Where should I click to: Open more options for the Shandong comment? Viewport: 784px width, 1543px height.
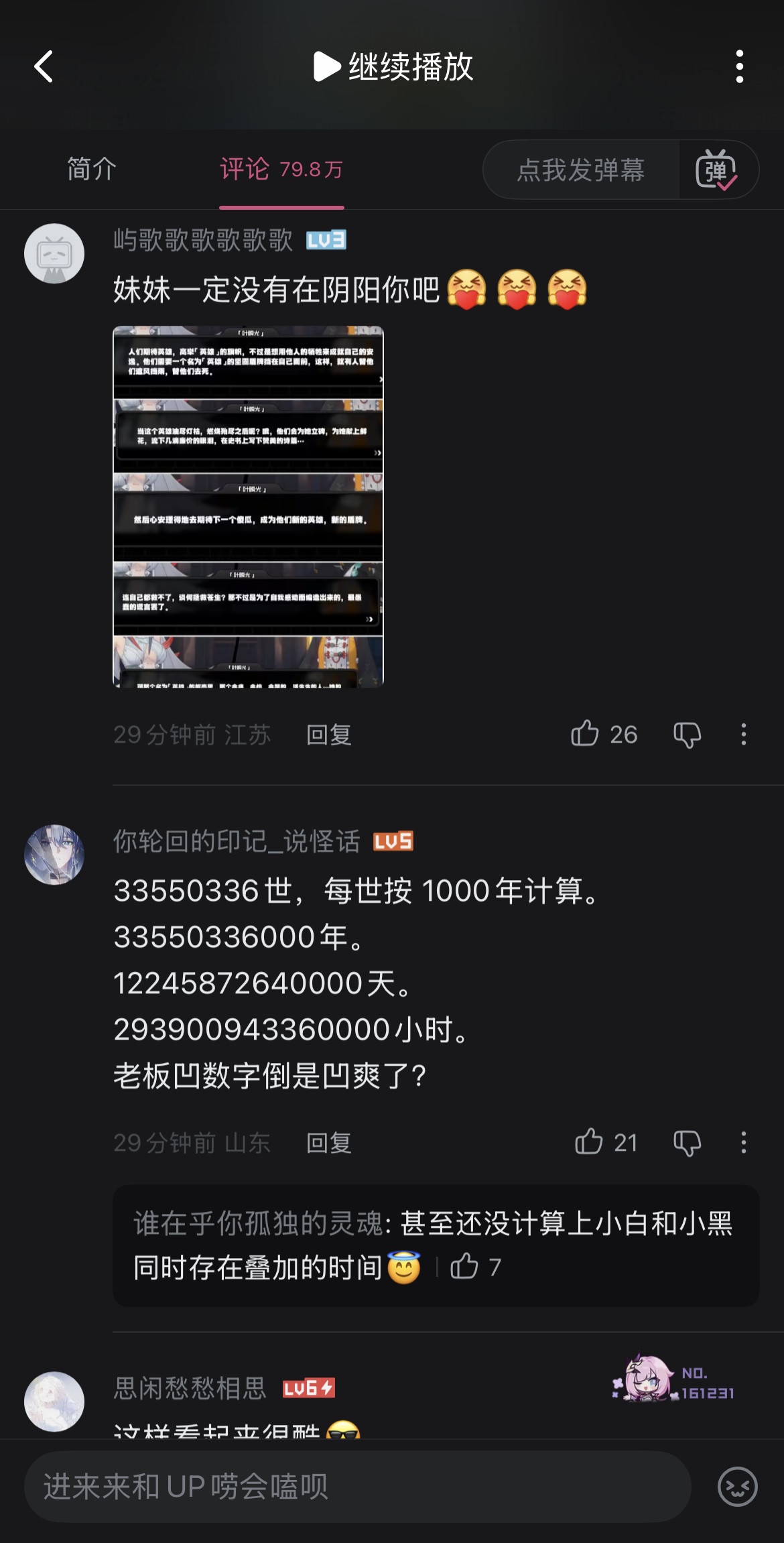click(743, 1142)
